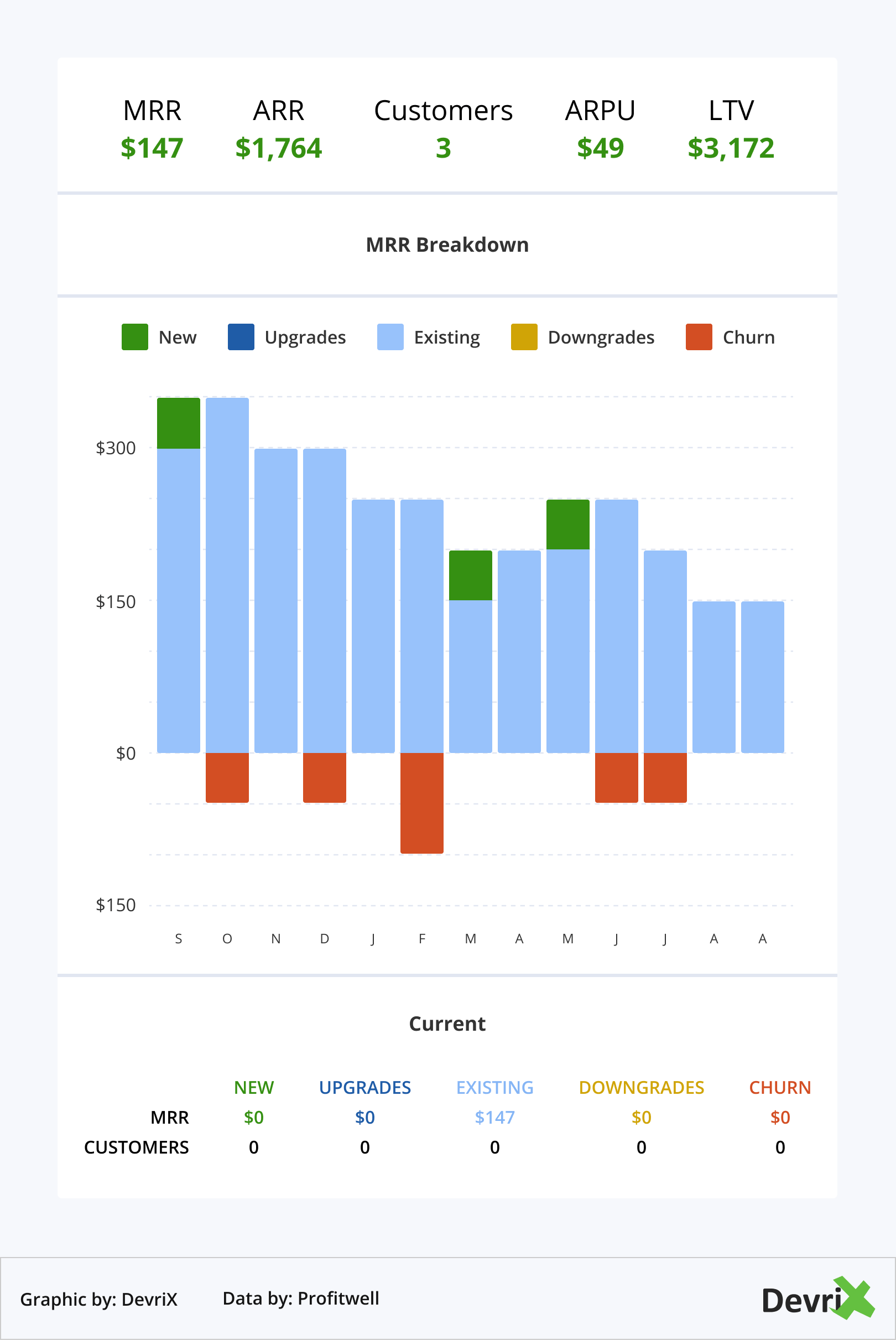Click the yellow Downgrades legend swatch

click(x=524, y=337)
